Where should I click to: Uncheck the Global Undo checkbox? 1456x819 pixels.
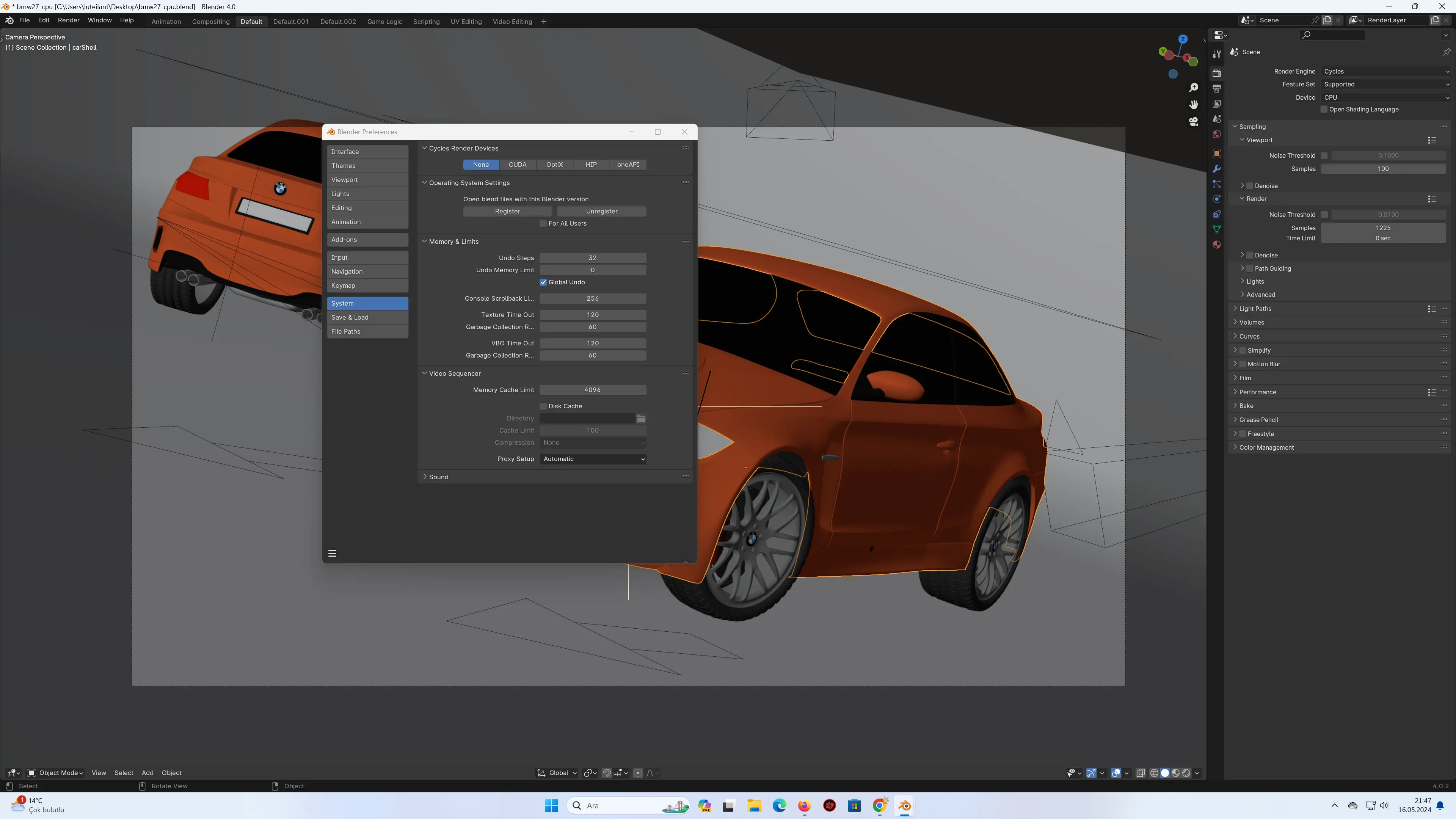(543, 282)
